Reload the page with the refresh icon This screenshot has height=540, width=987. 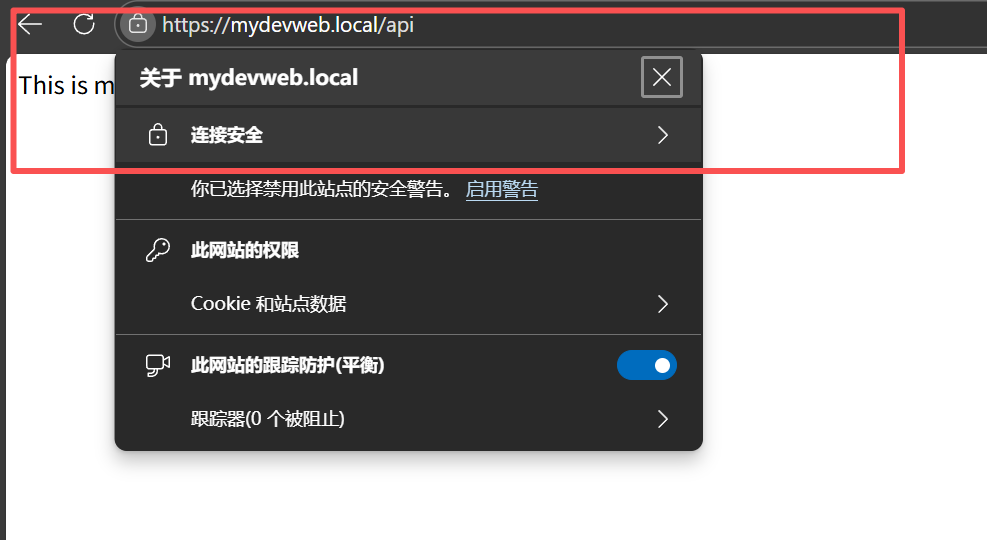click(x=84, y=25)
